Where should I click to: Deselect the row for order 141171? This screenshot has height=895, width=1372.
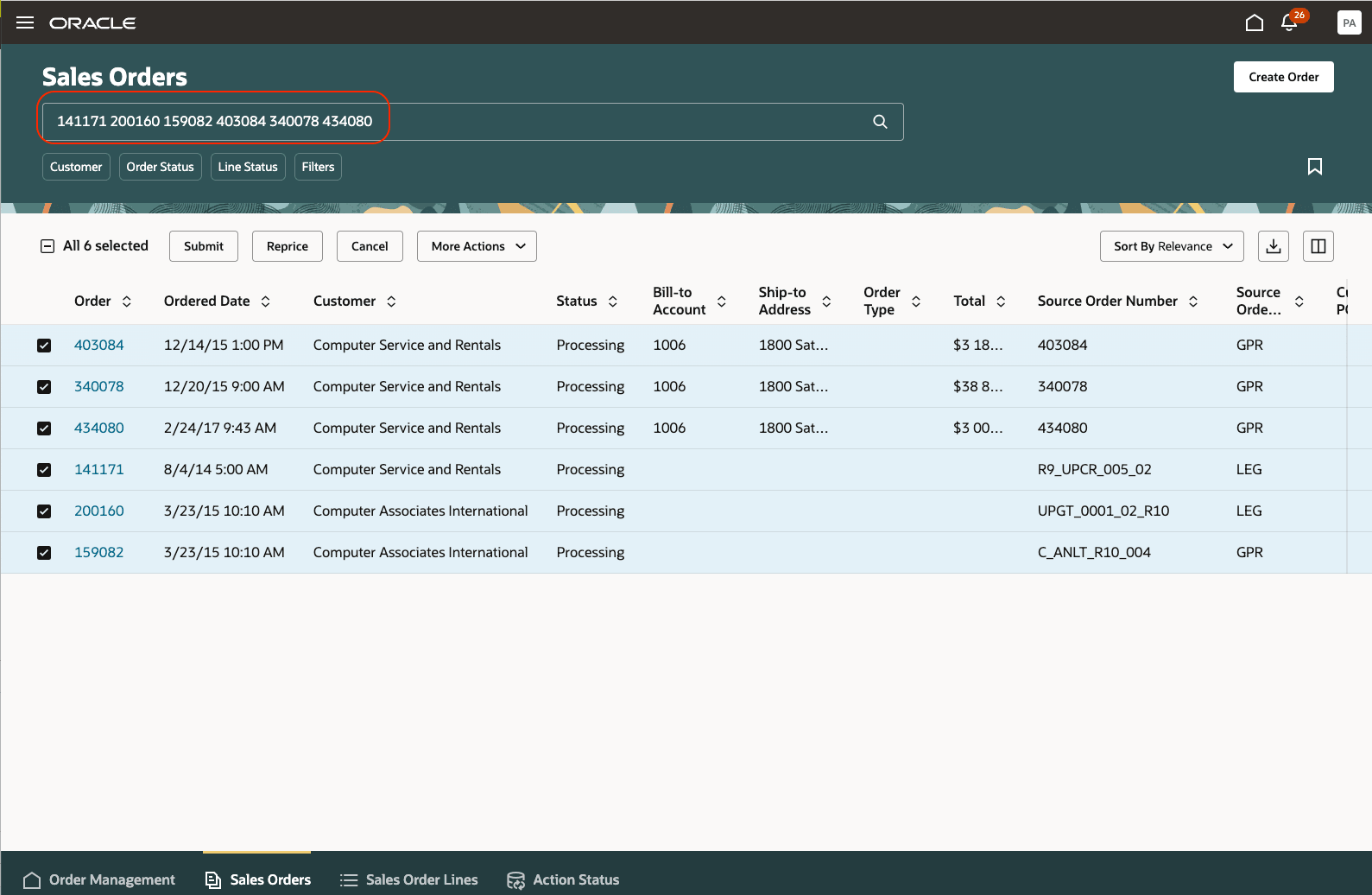pyautogui.click(x=44, y=470)
